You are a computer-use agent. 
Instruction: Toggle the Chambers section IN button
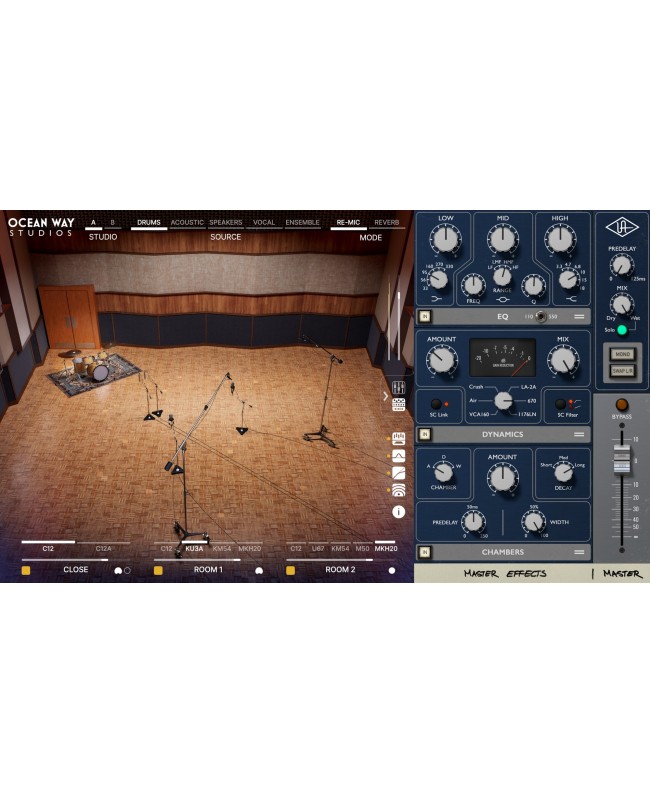click(425, 552)
